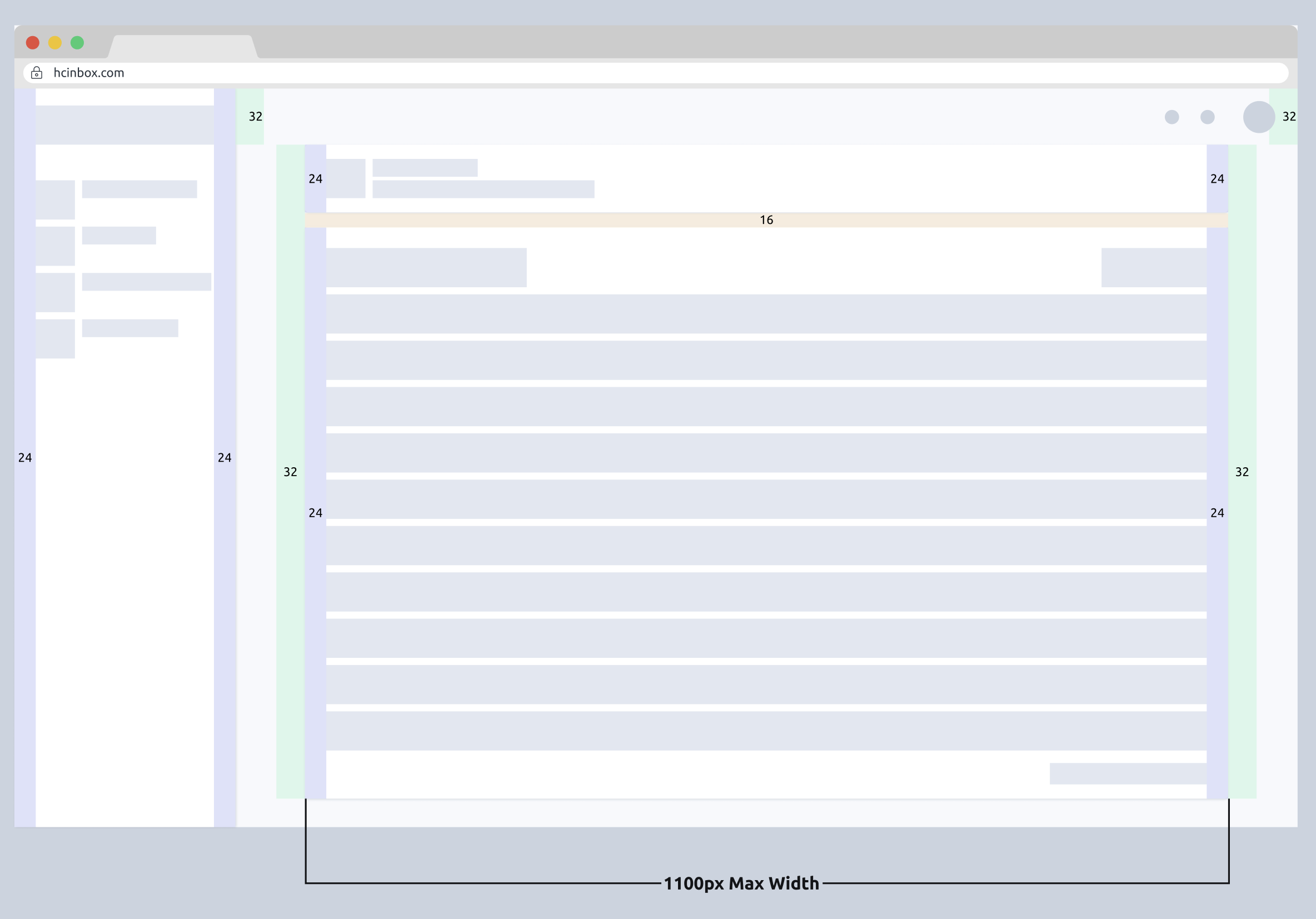Click the padlock icon in address bar
1316x919 pixels.
[37, 73]
